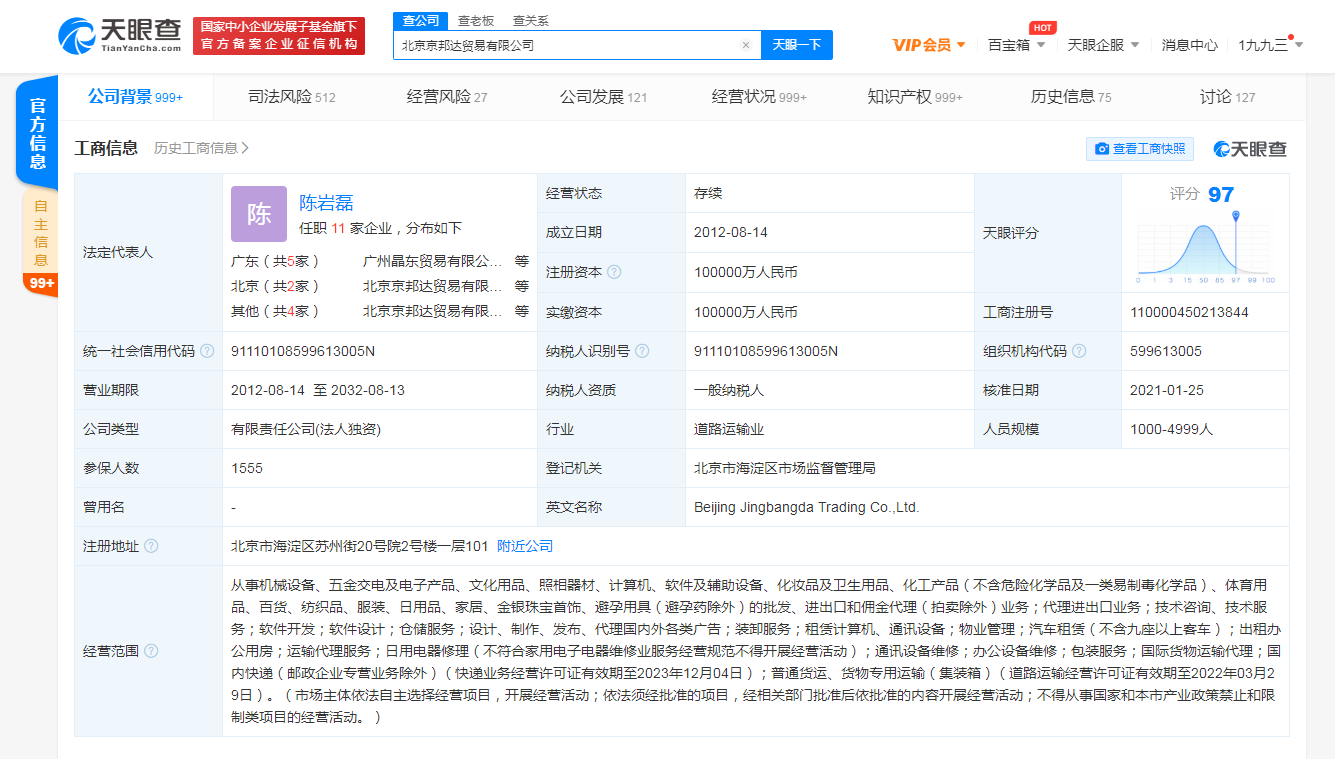Expand the VIP会员 dropdown
Viewport: 1335px width, 759px height.
929,45
